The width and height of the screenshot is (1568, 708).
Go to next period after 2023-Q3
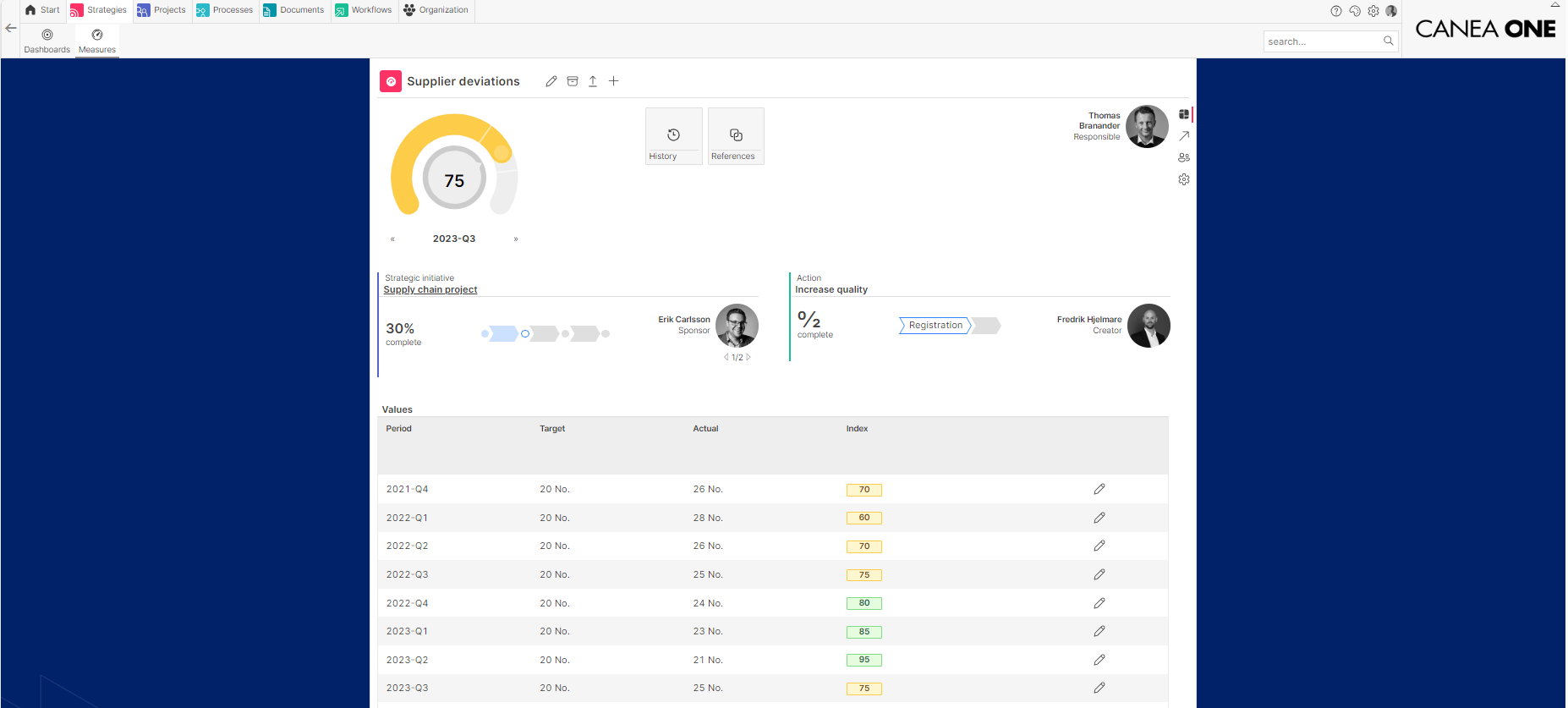516,239
